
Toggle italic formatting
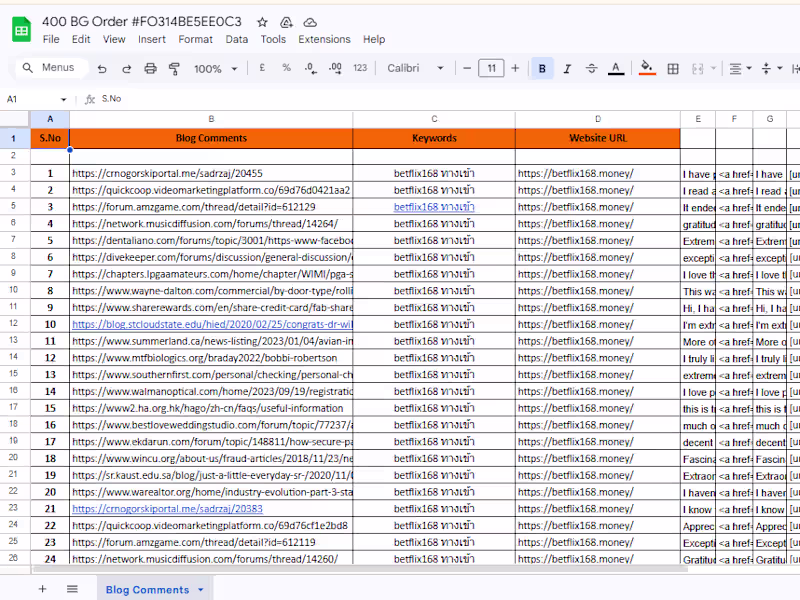click(x=567, y=68)
